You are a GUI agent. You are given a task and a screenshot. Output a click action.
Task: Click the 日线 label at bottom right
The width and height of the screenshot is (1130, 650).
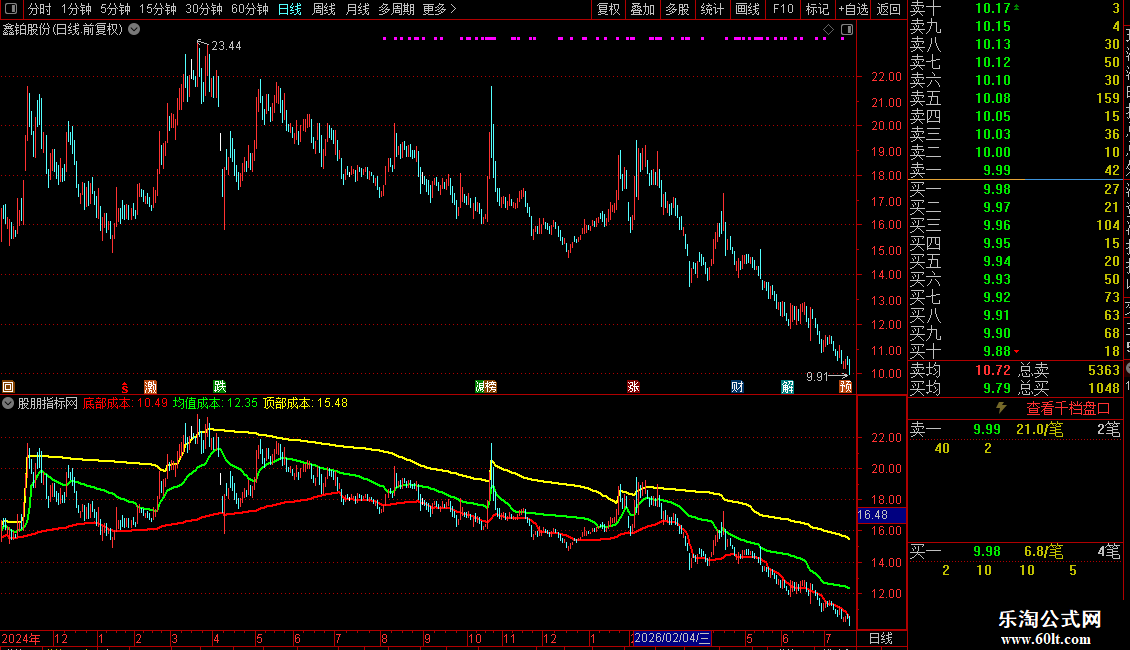tap(881, 638)
